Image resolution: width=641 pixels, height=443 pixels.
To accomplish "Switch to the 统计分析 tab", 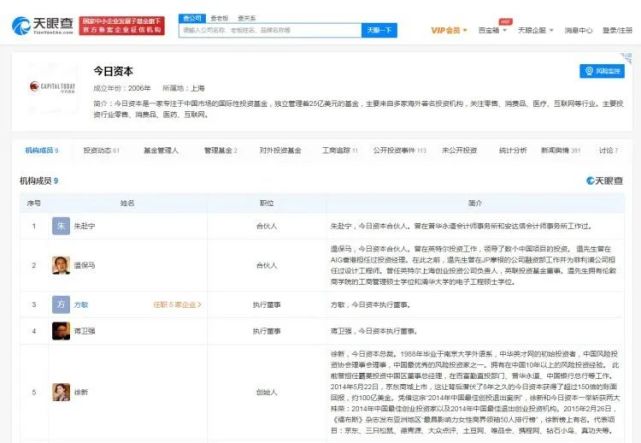I will pos(513,150).
